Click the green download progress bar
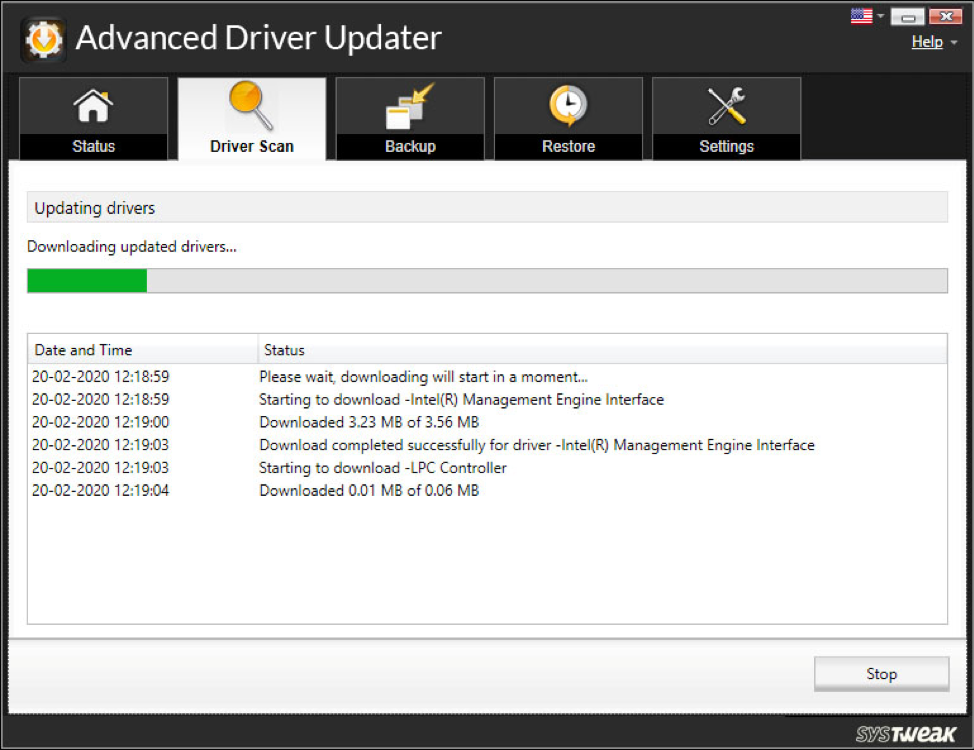Image resolution: width=974 pixels, height=750 pixels. click(x=488, y=280)
